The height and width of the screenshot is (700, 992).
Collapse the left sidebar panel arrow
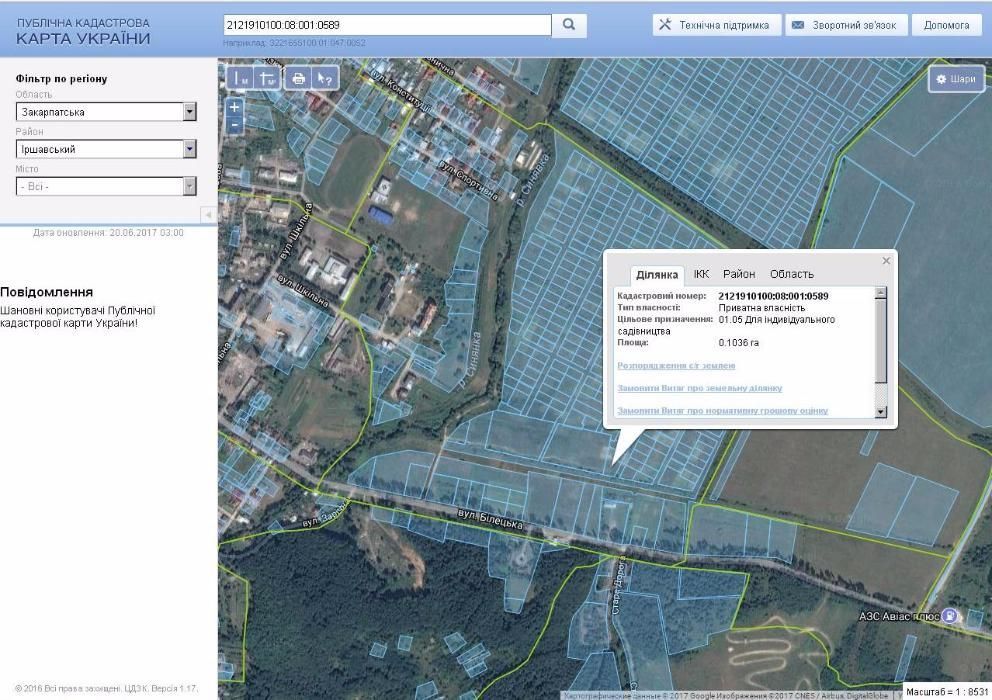point(207,214)
